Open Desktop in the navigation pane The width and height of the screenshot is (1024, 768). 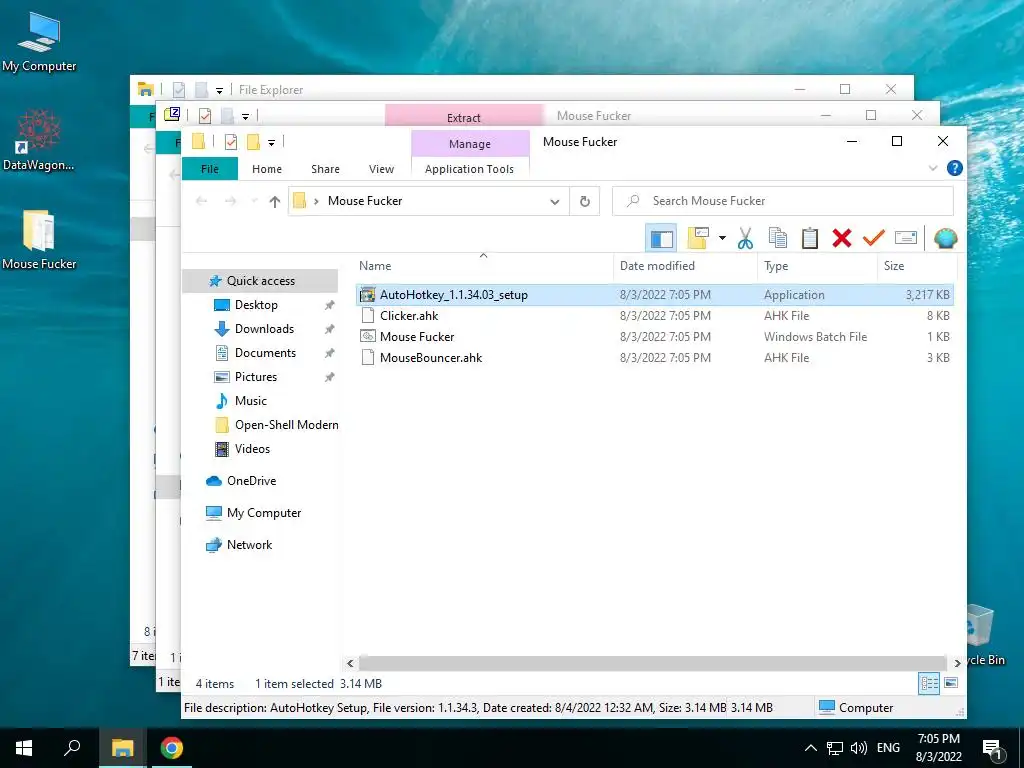click(x=256, y=305)
